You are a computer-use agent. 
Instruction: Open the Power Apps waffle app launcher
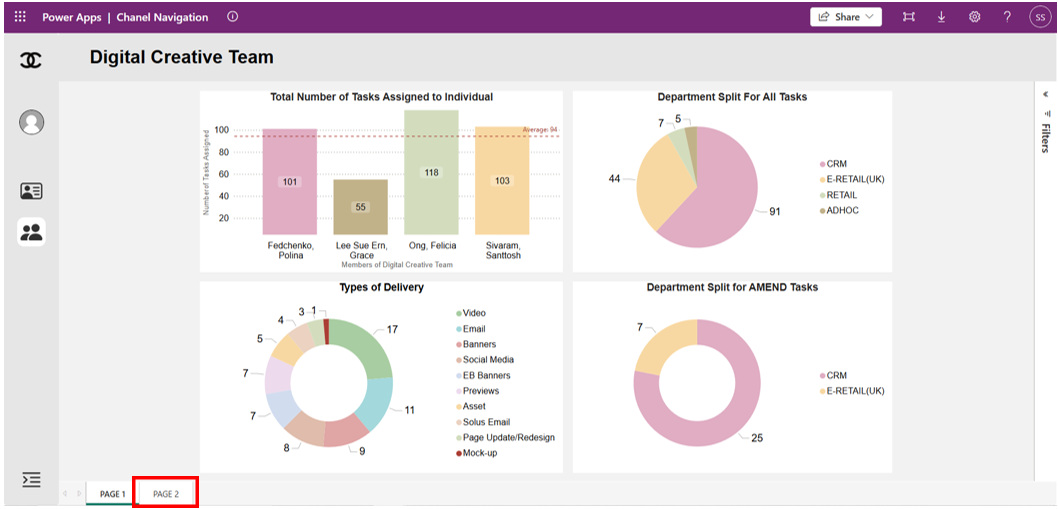tap(20, 17)
